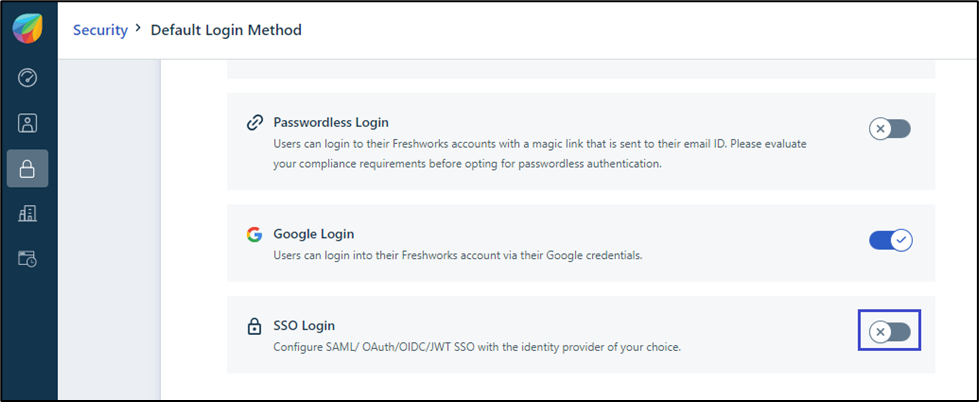Viewport: 979px width, 402px height.
Task: Click the Google logo icon
Action: point(254,235)
